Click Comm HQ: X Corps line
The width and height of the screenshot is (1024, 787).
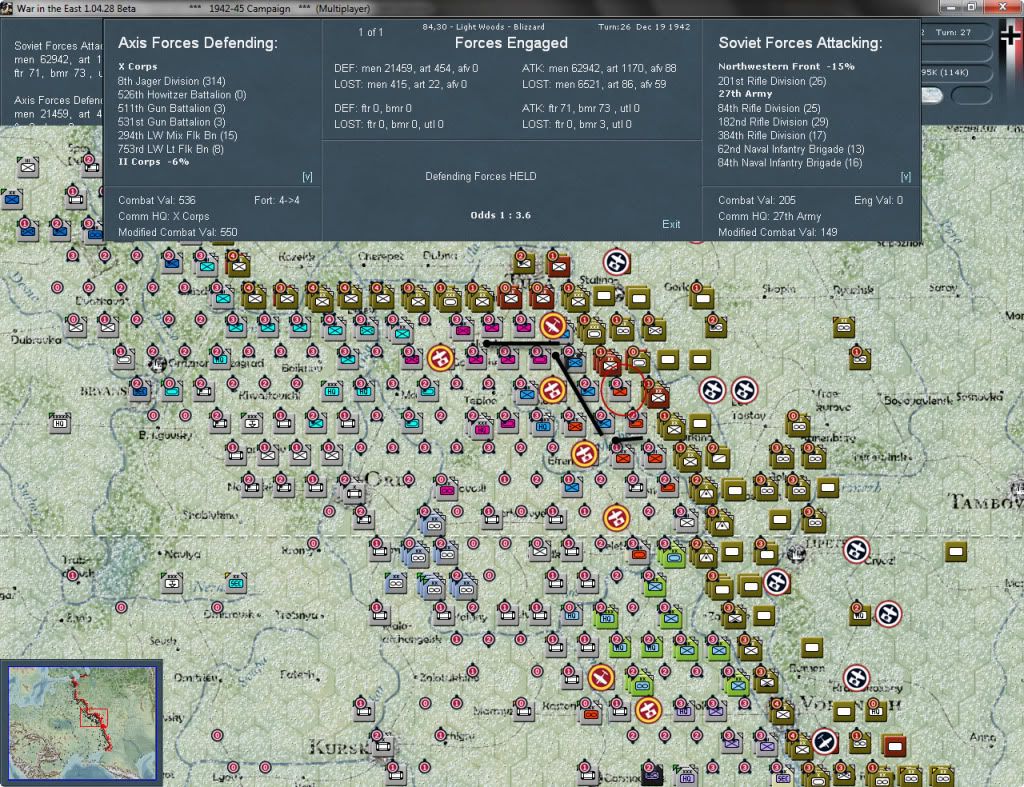coord(163,216)
